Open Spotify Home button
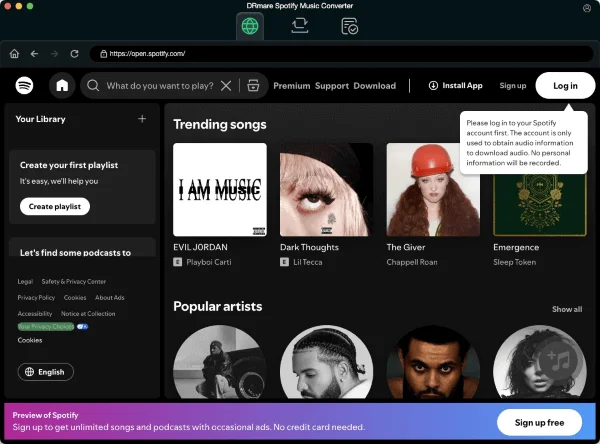 [62, 85]
